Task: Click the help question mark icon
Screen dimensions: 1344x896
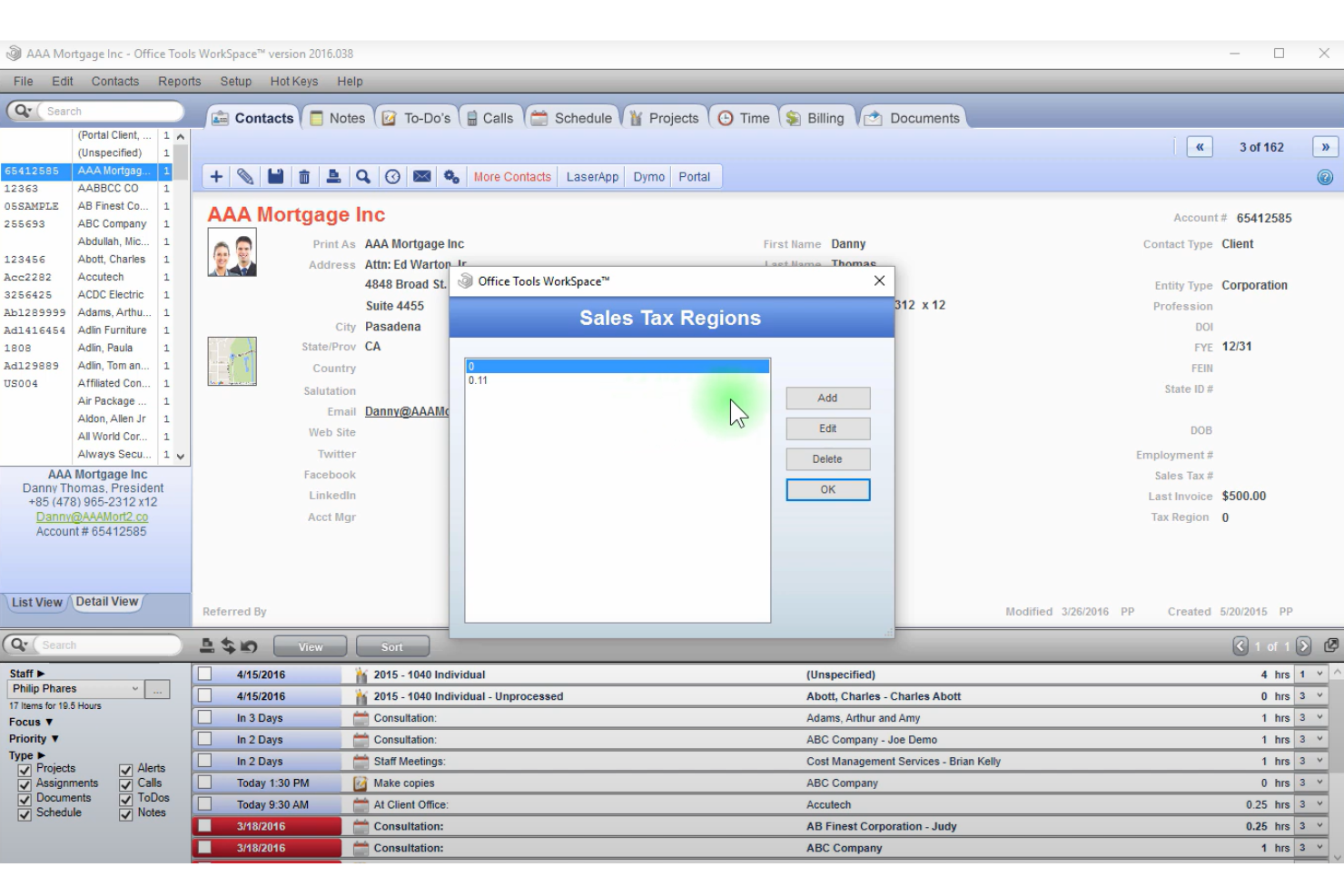Action: (1325, 178)
